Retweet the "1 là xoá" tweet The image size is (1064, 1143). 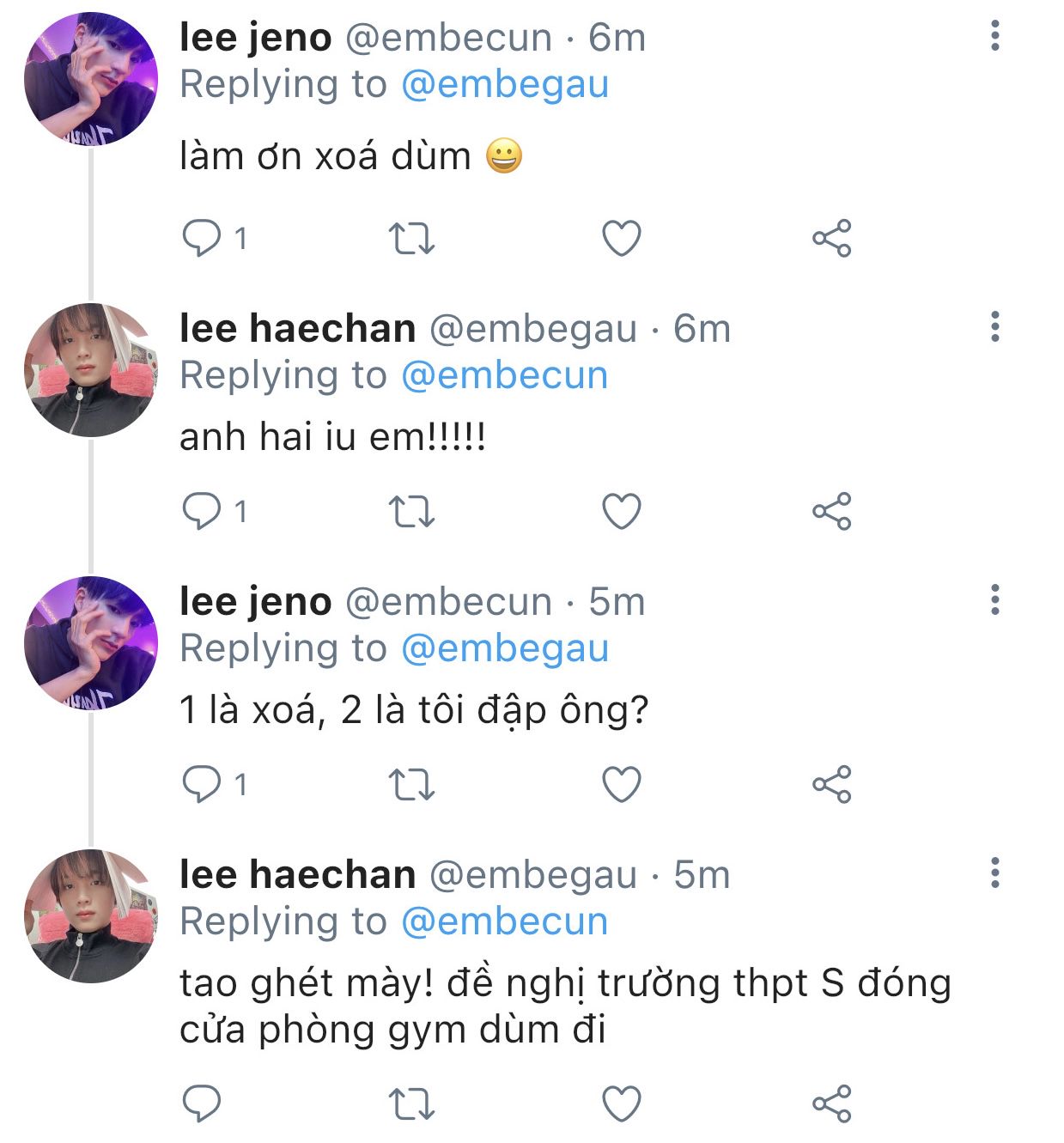412,785
